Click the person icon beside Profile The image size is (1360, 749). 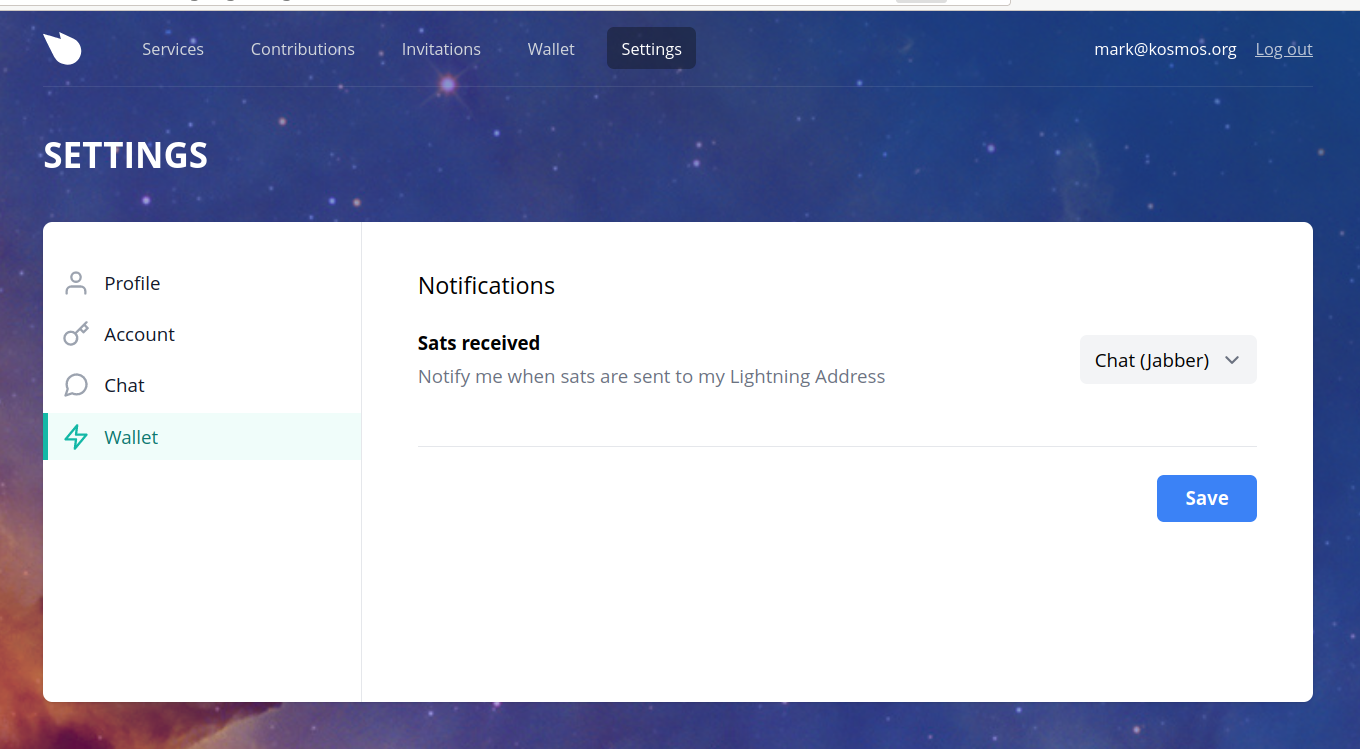point(76,284)
